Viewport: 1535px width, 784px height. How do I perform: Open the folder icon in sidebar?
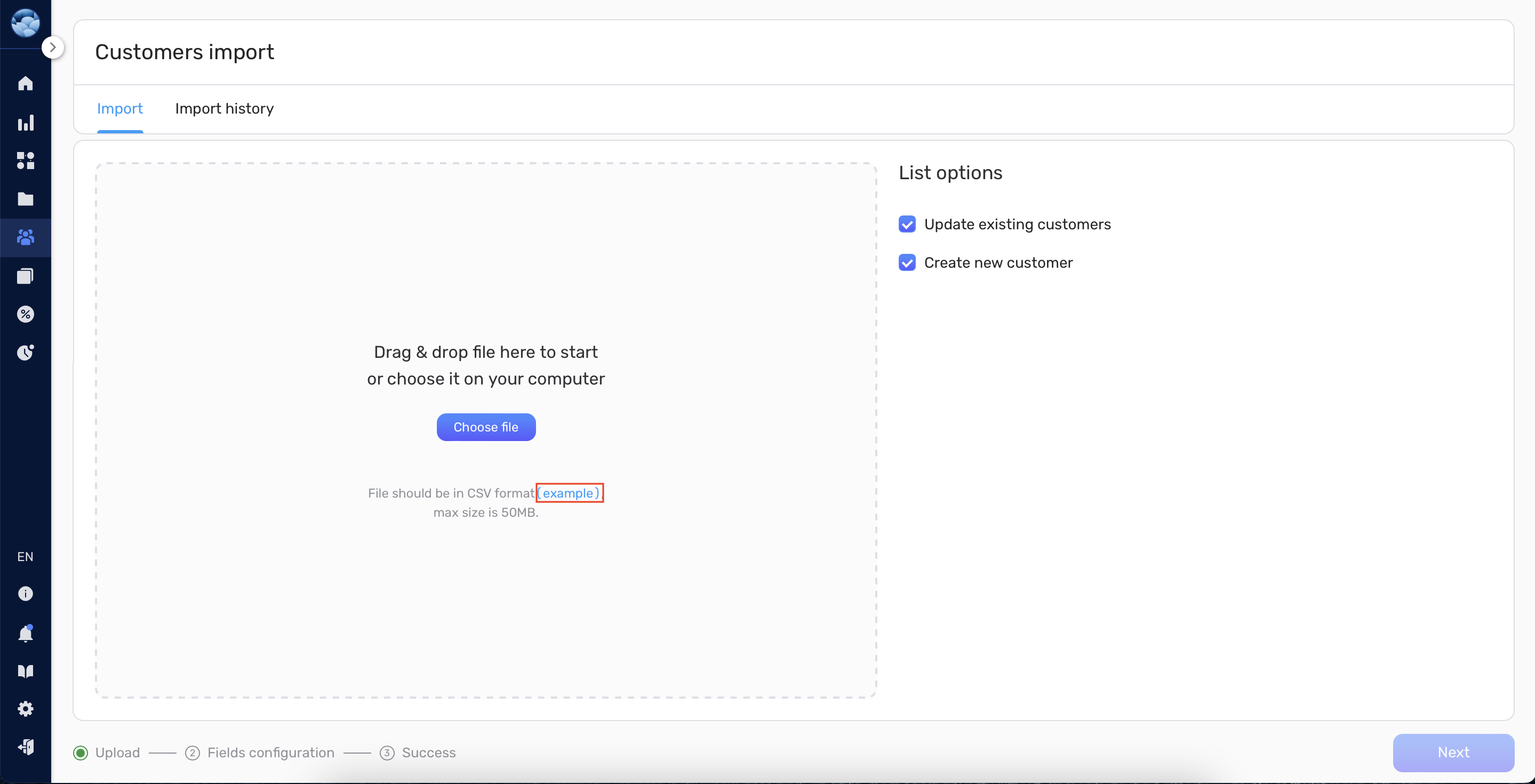26,199
